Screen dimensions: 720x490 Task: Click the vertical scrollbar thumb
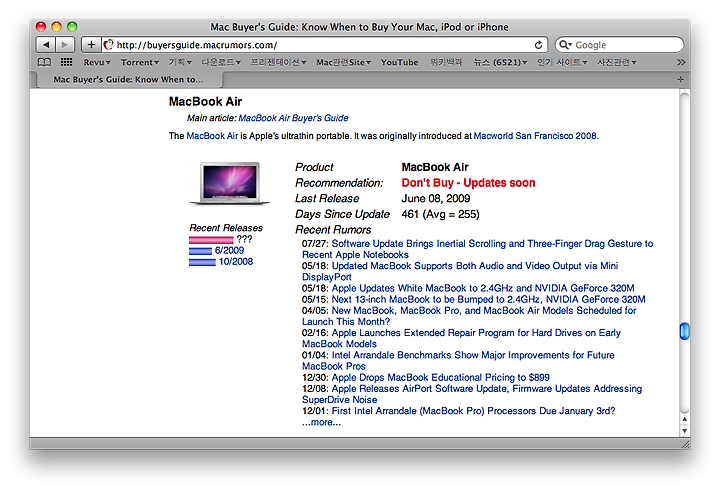[x=684, y=331]
